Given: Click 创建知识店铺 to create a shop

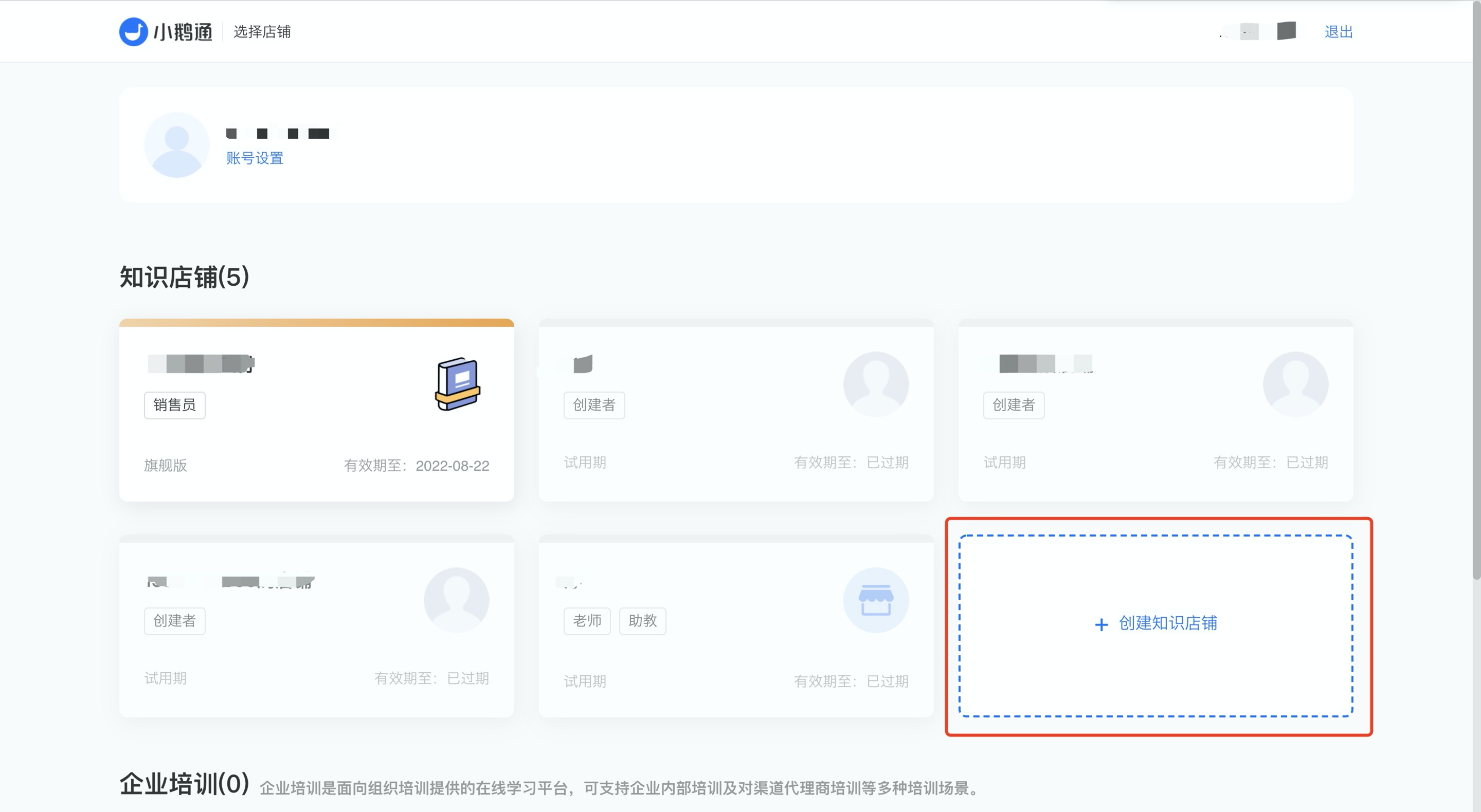Looking at the screenshot, I should [x=1155, y=626].
